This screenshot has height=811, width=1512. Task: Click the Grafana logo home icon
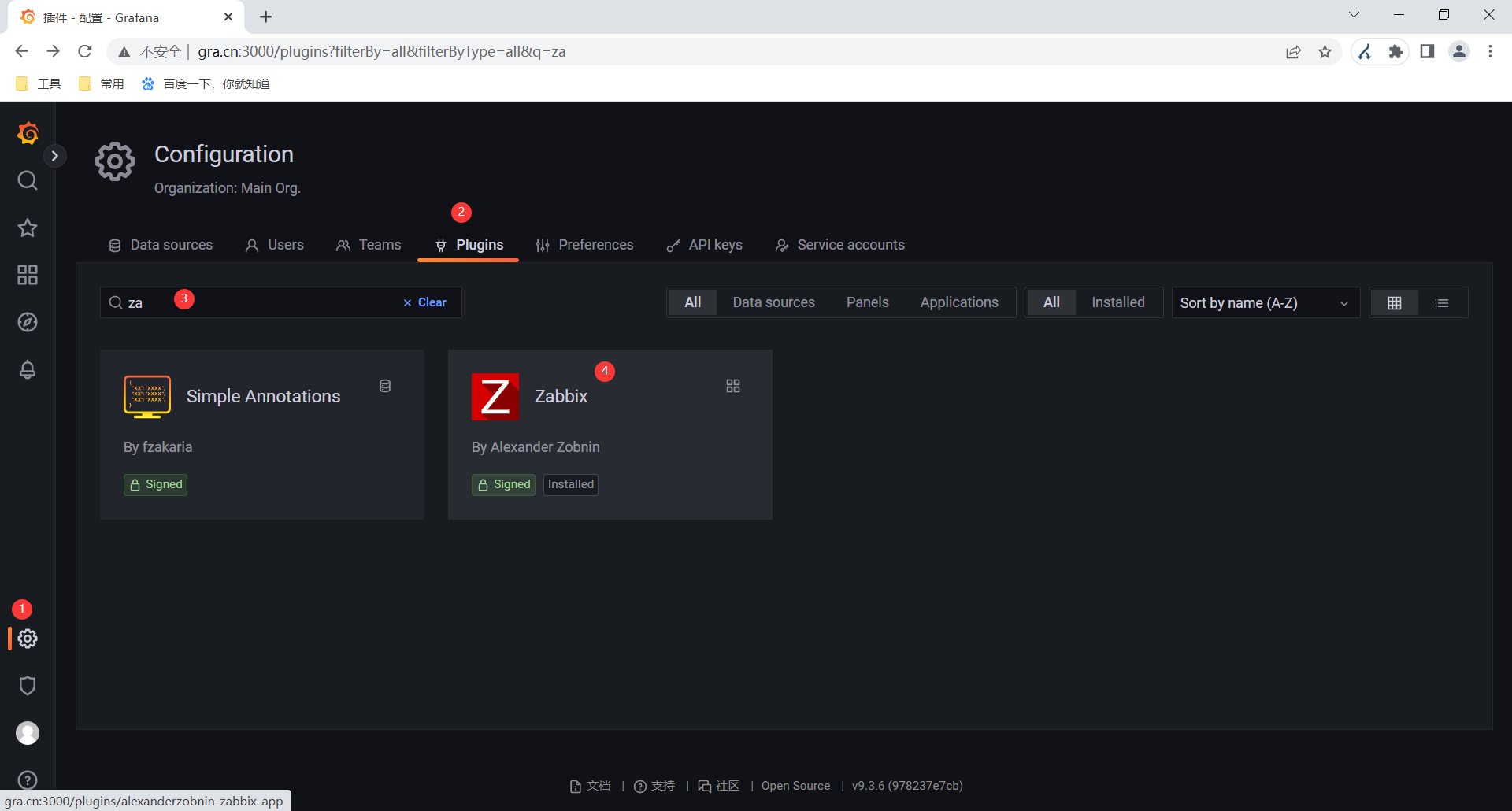coord(28,133)
